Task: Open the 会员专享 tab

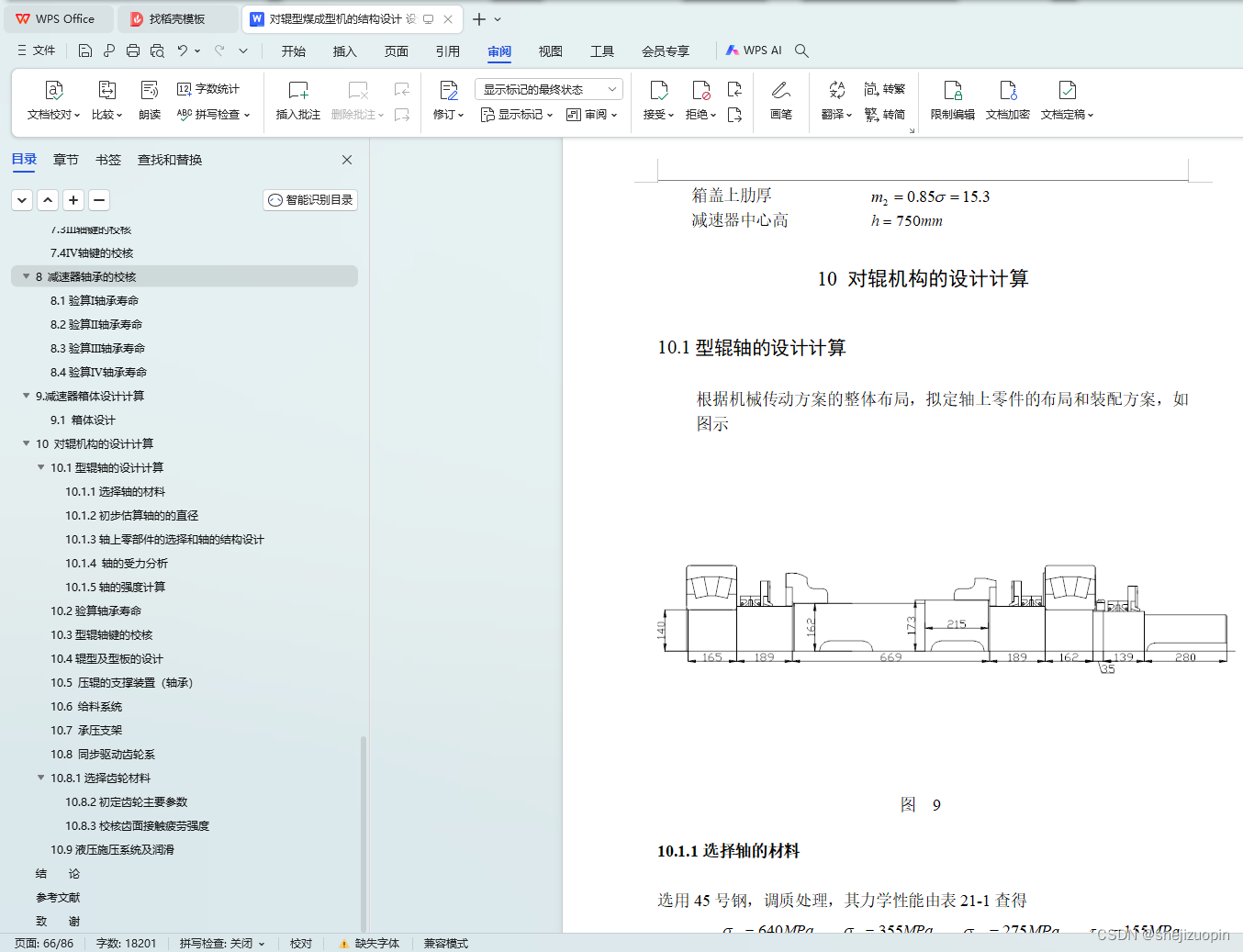Action: [666, 51]
